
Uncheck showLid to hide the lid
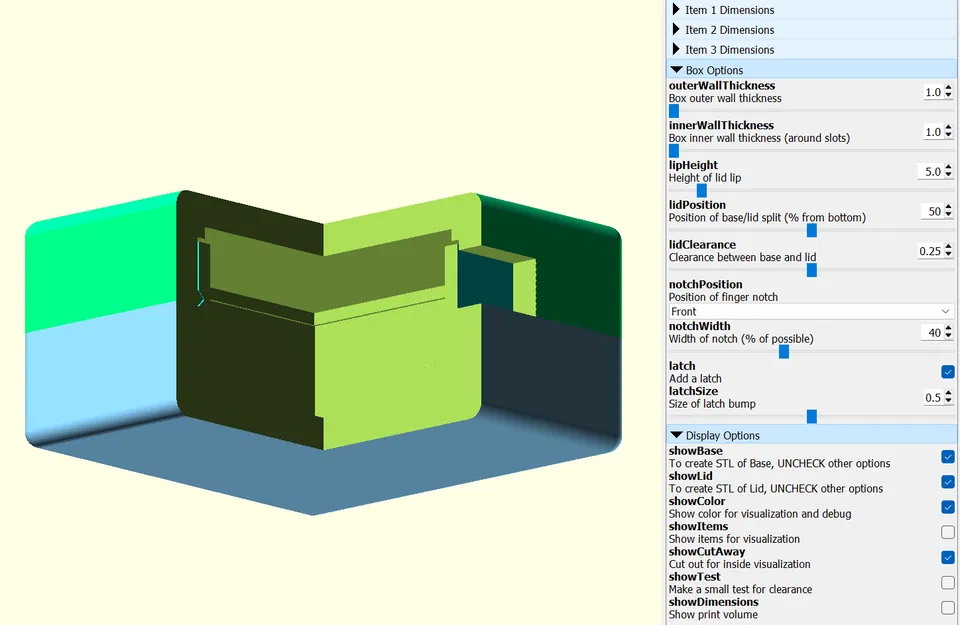click(947, 482)
